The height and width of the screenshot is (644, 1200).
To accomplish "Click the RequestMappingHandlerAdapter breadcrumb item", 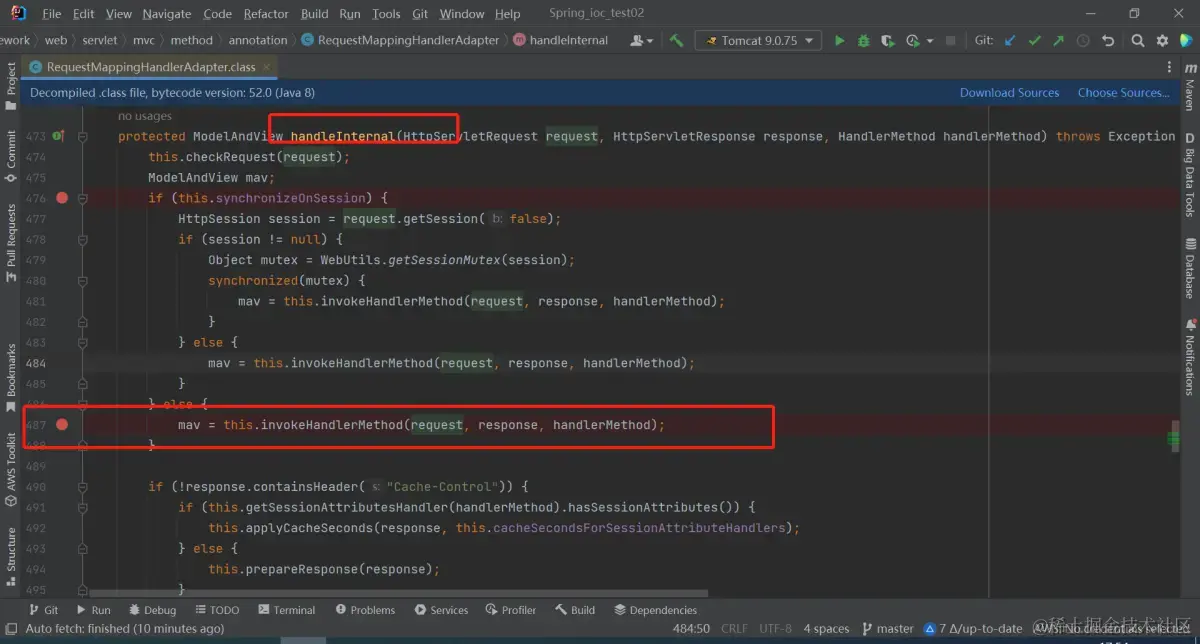I will point(400,41).
